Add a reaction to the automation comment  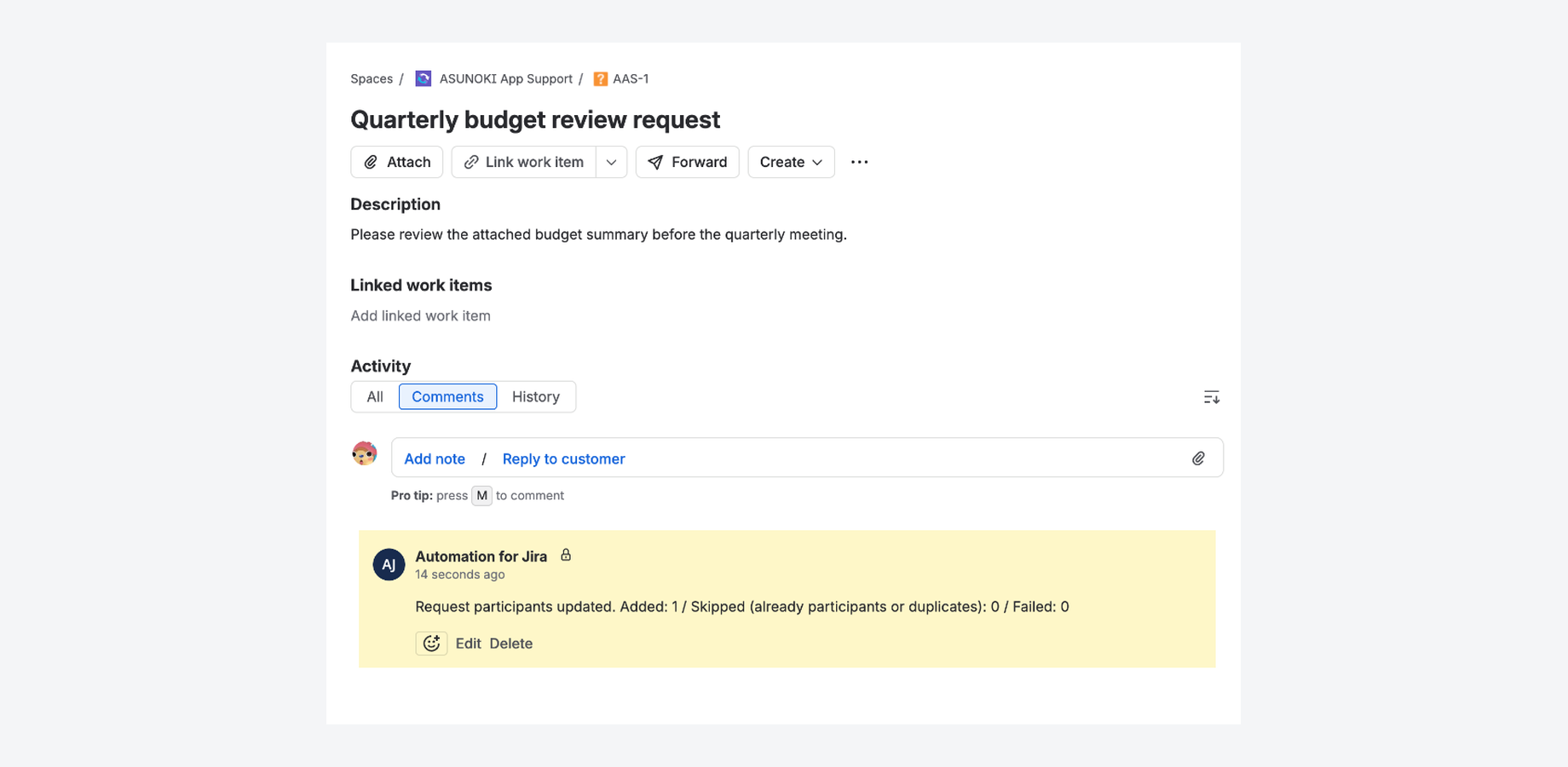pos(431,643)
